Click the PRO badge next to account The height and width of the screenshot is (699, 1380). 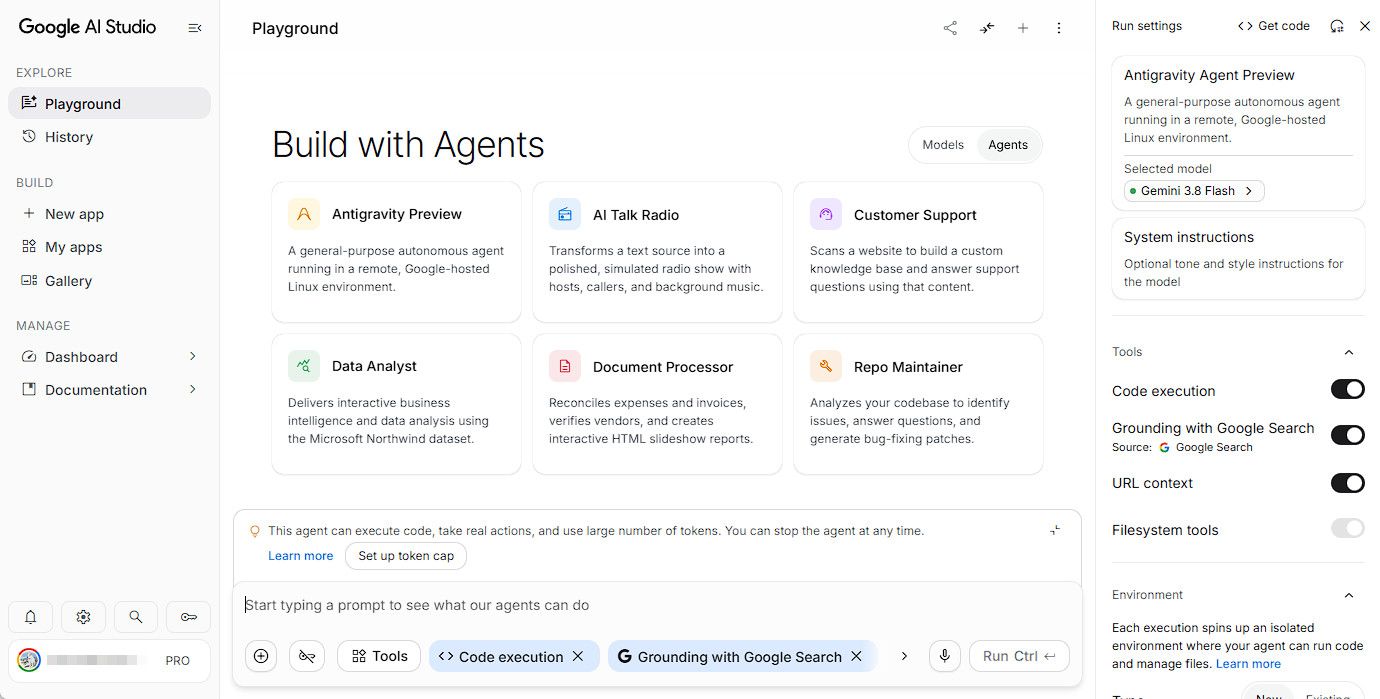tap(177, 661)
